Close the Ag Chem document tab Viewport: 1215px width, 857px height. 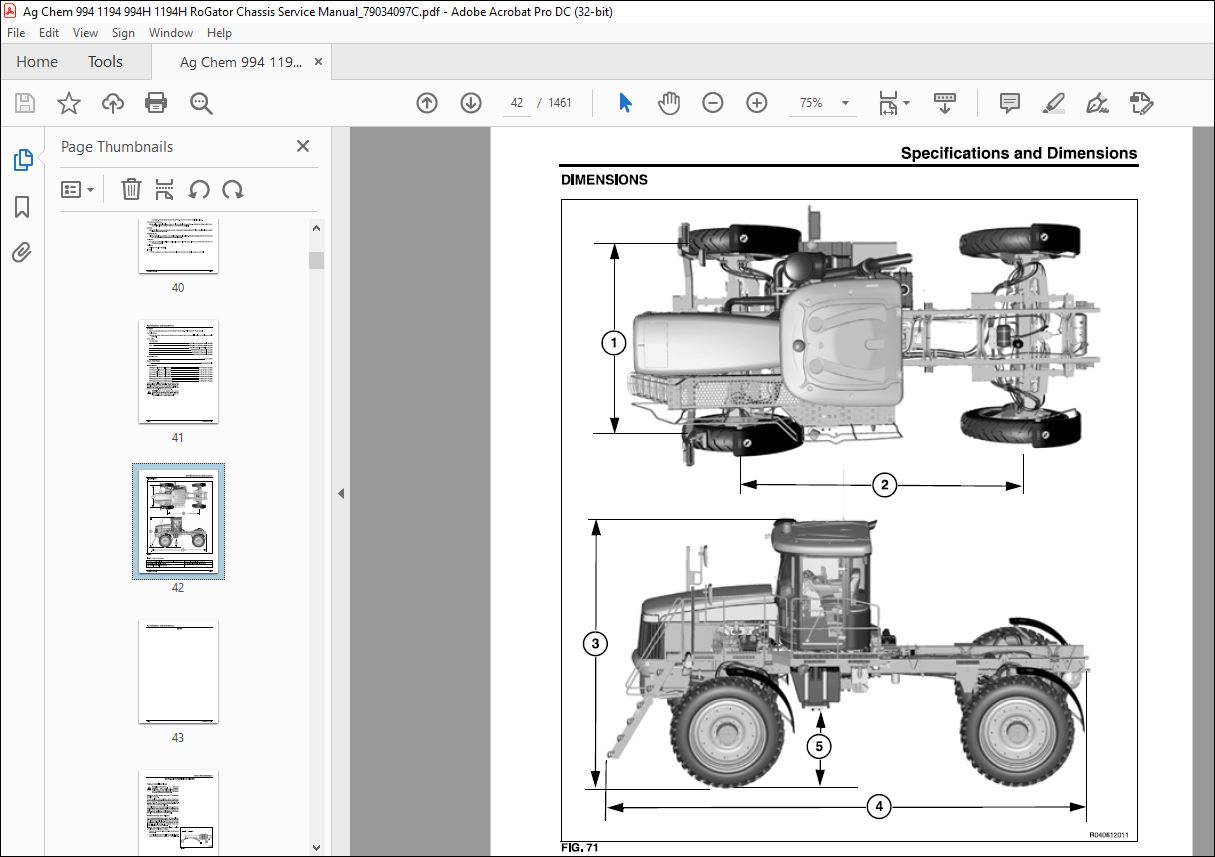[x=319, y=62]
